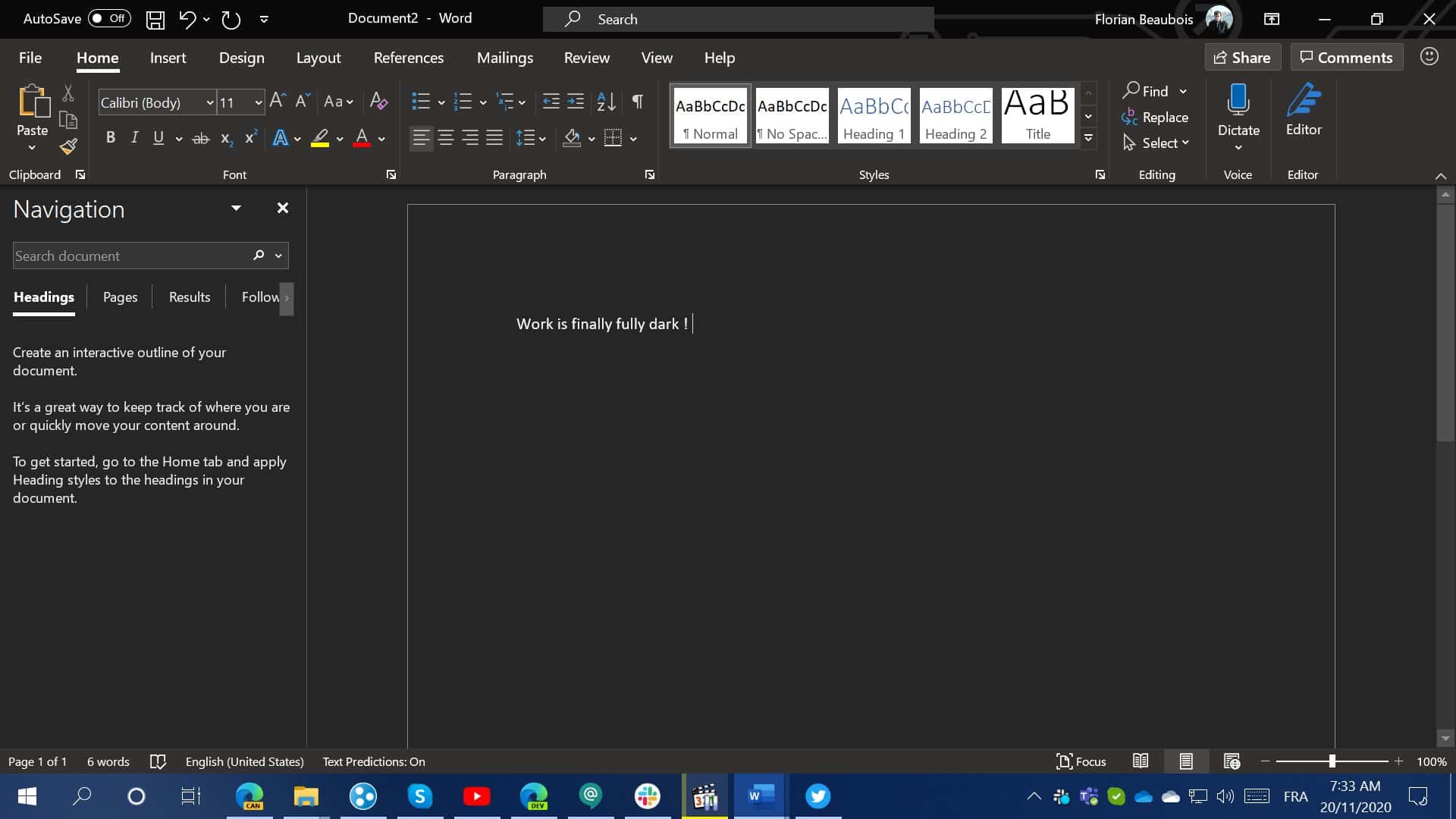
Task: Select the Text Highlight Color icon
Action: click(319, 138)
